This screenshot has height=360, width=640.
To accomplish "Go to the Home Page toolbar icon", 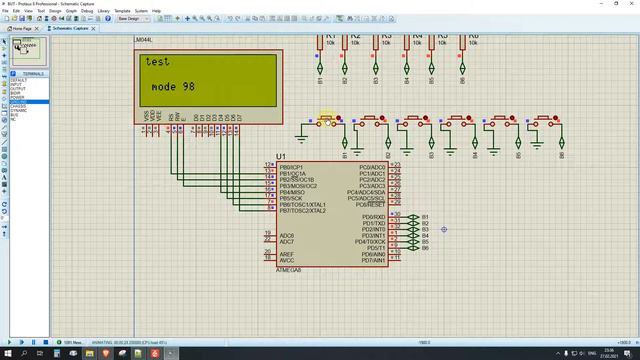I will pos(39,19).
